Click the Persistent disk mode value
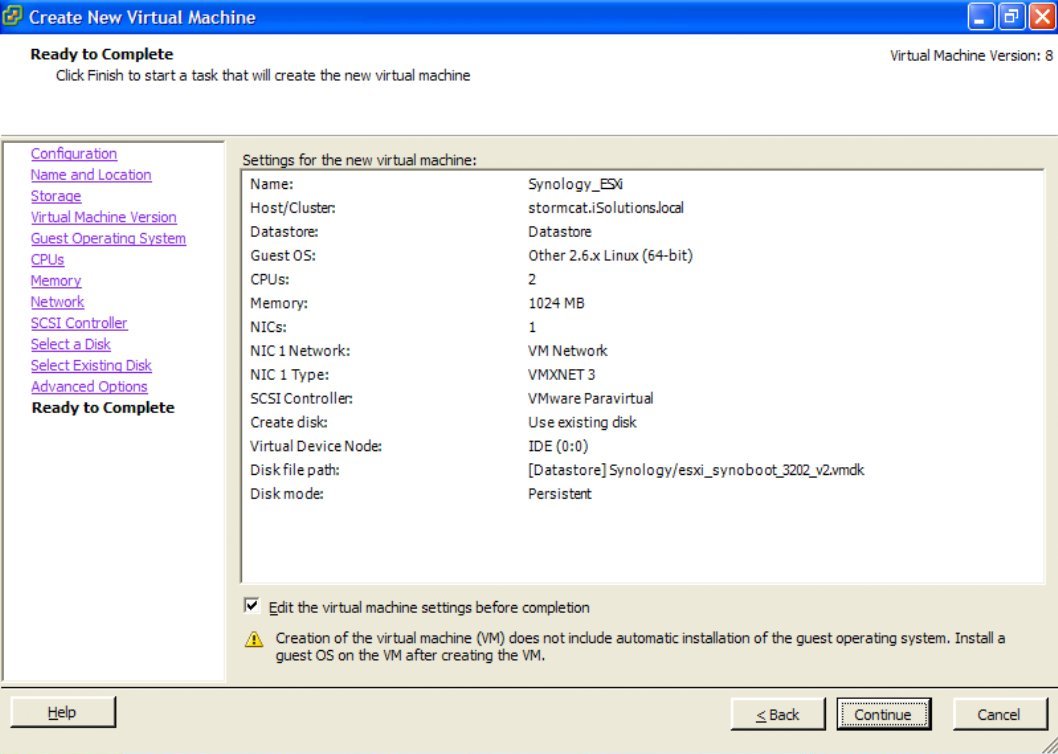 click(x=559, y=493)
